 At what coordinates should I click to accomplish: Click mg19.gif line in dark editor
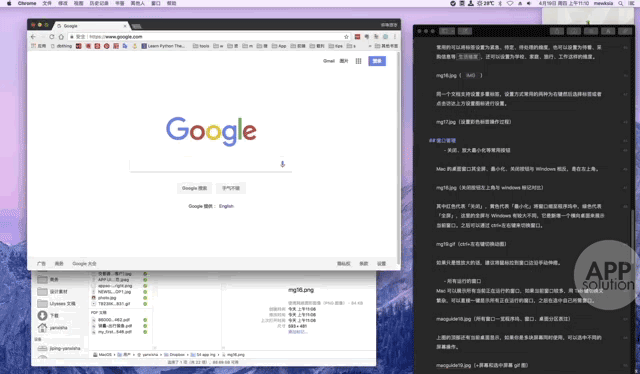471,244
